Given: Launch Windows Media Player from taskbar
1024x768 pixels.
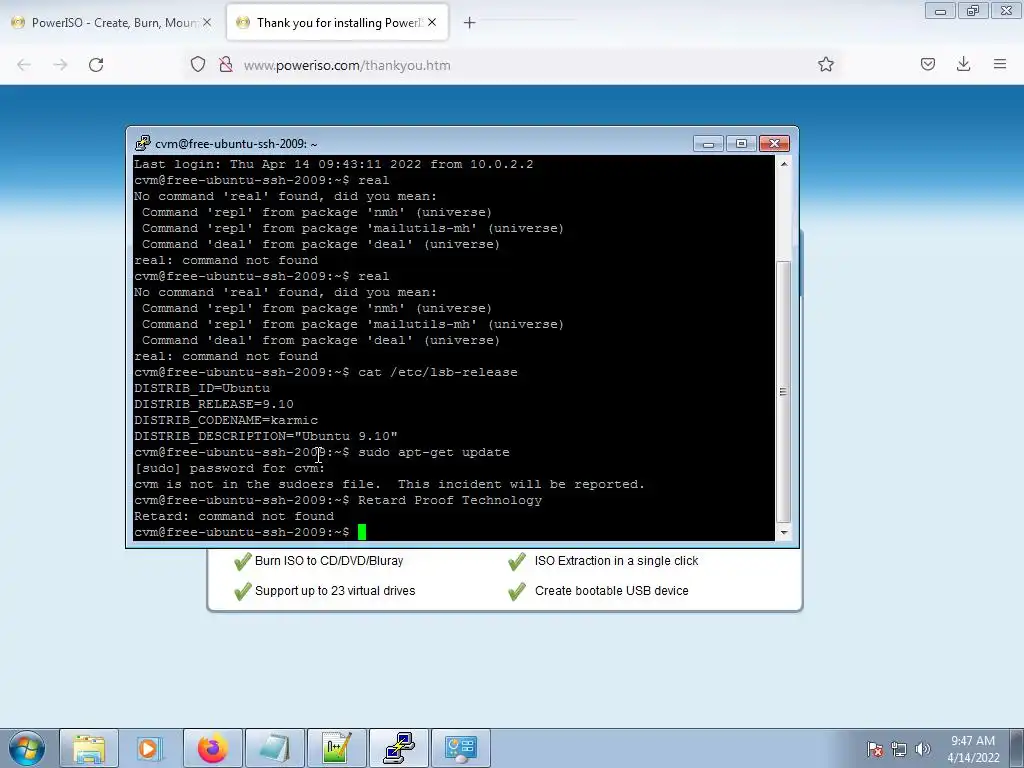Looking at the screenshot, I should [150, 748].
